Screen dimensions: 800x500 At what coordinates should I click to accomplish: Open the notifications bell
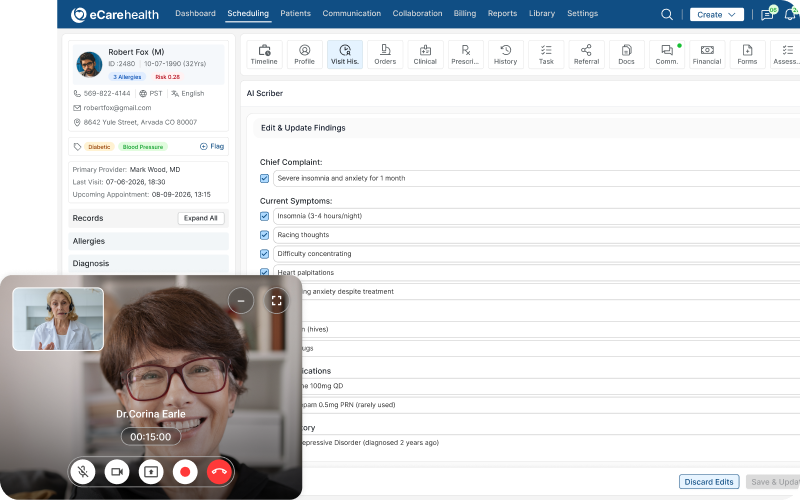click(791, 14)
